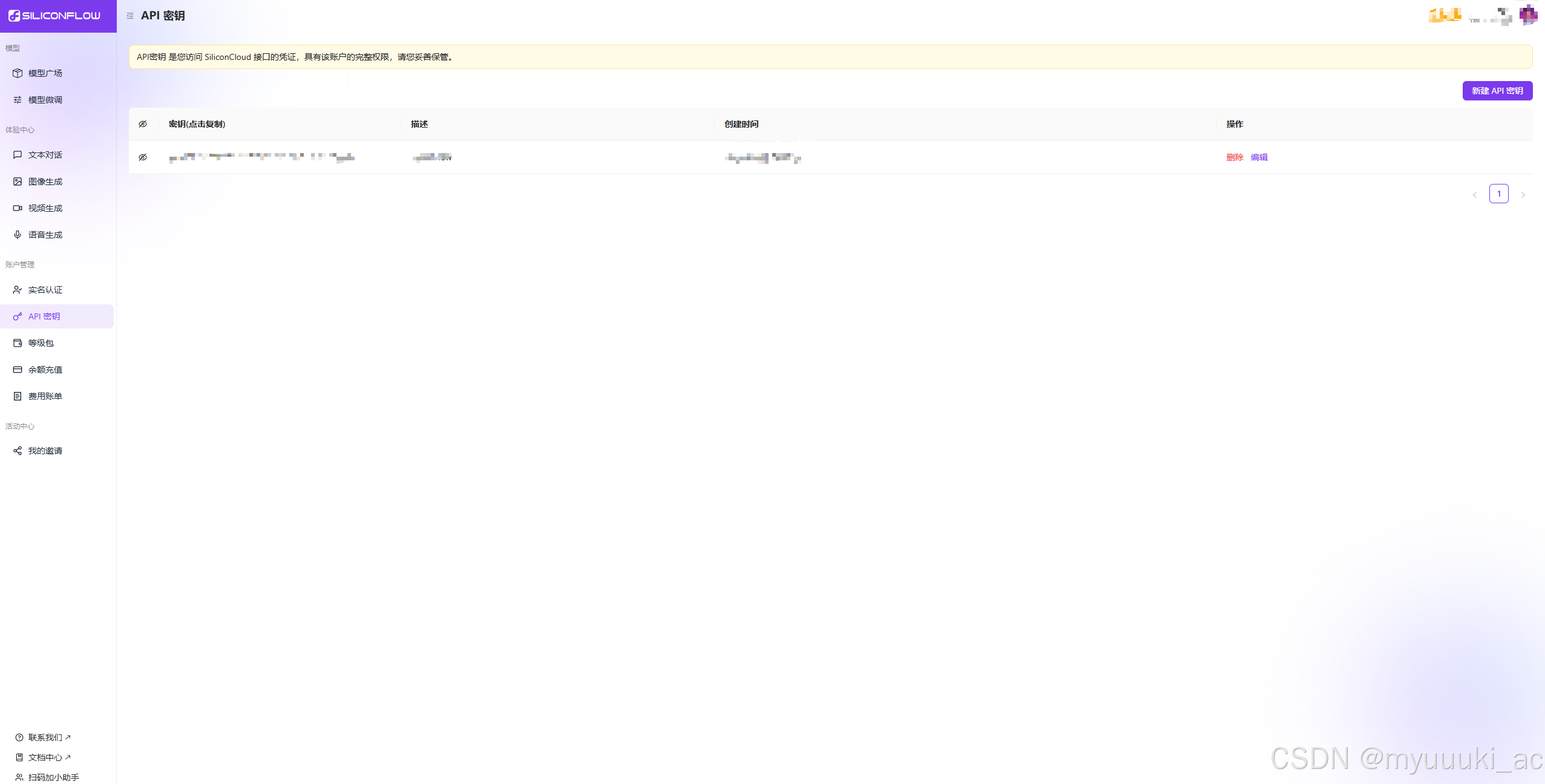Collapse the sidebar menu icon
The width and height of the screenshot is (1545, 784).
130,16
